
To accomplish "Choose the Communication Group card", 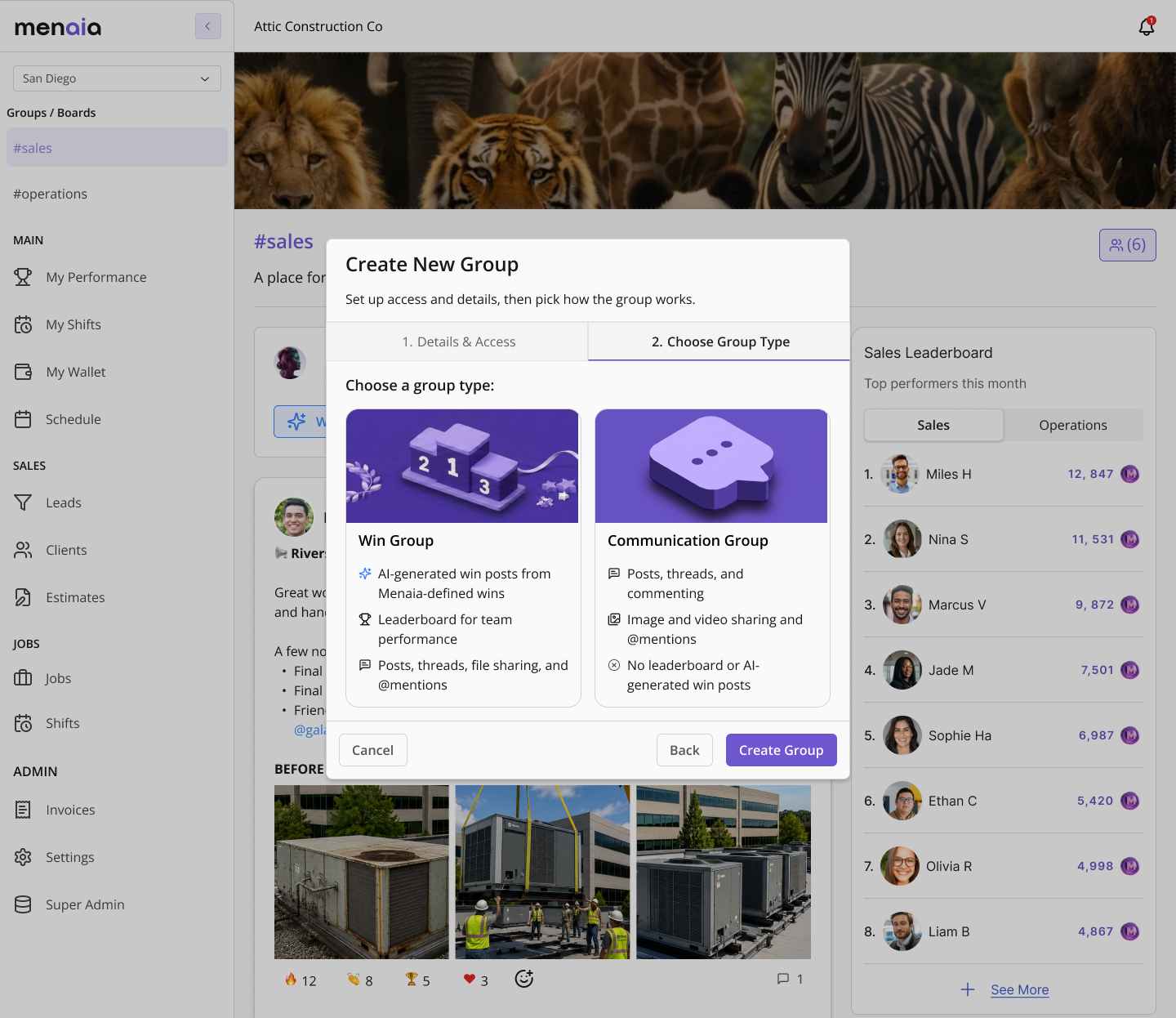I will pos(712,558).
